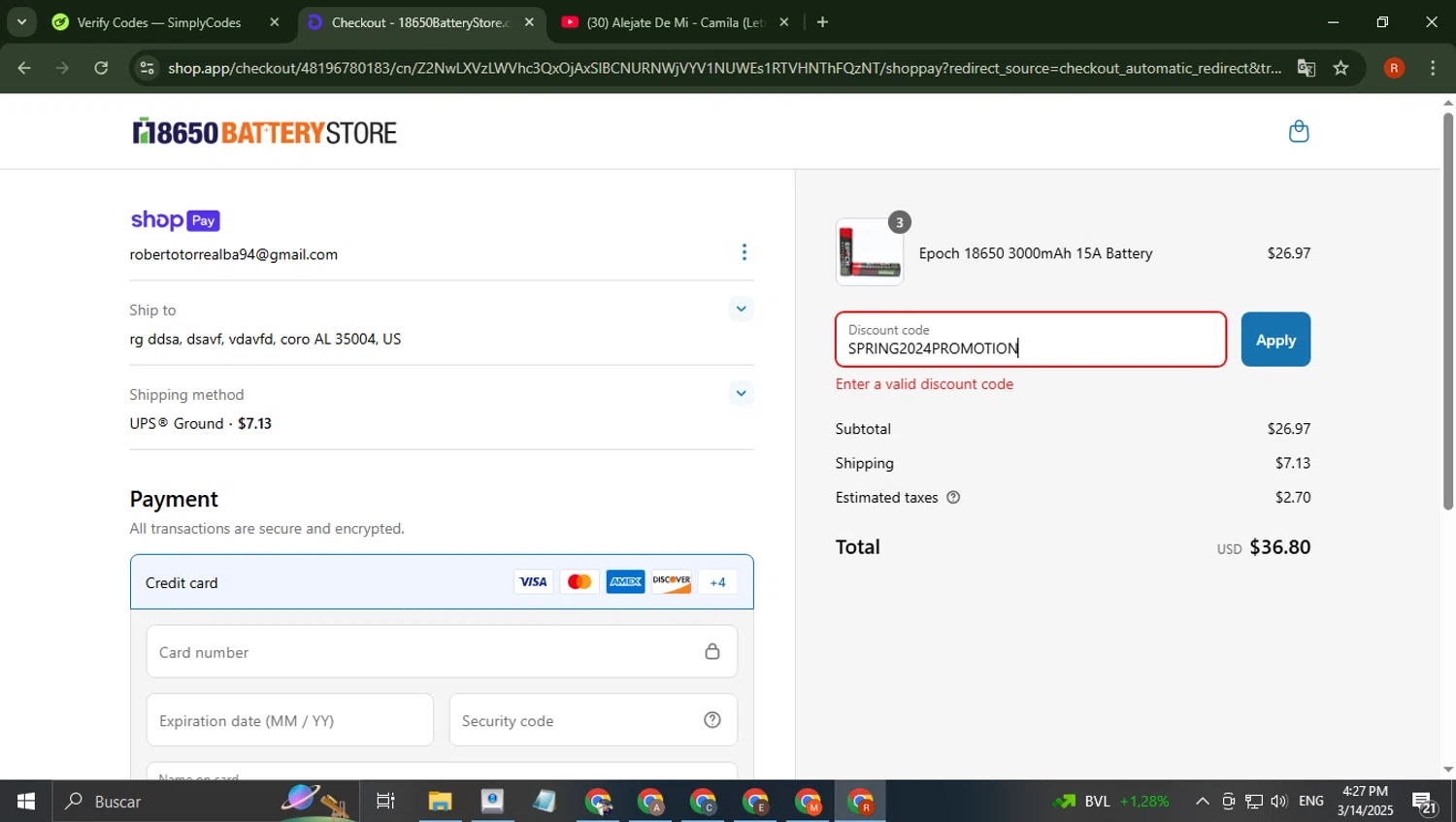Screen dimensions: 1456x822
Task: Click the 18650 Battery Store logo
Action: pos(265,132)
